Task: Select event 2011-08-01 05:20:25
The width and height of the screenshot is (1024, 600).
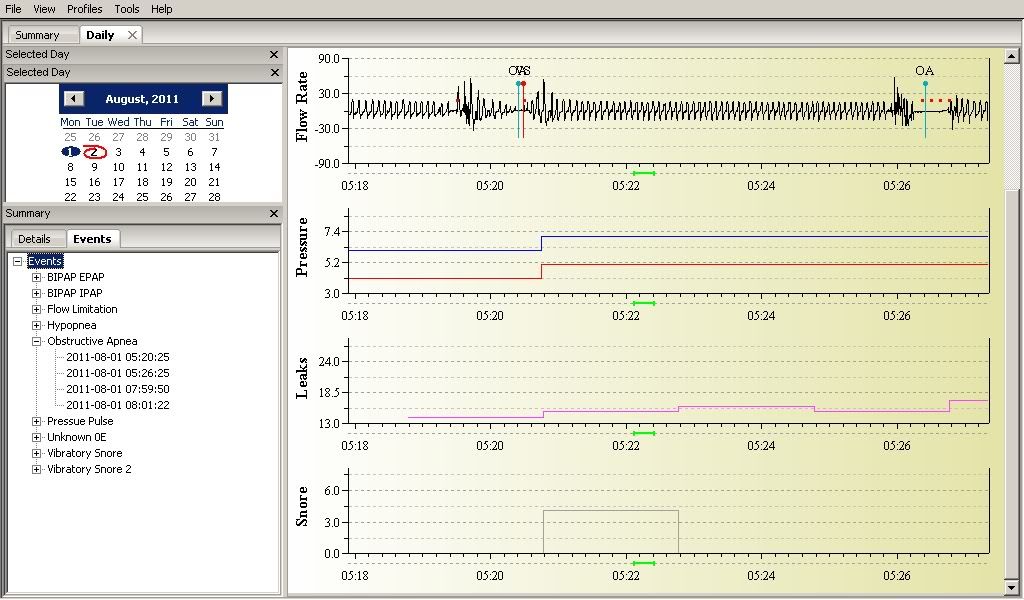Action: pyautogui.click(x=118, y=357)
